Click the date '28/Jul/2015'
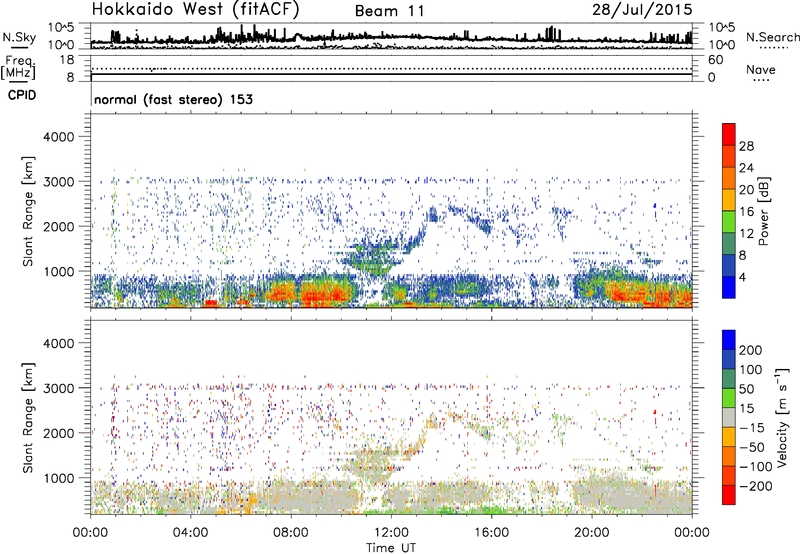Screen dimensions: 800x554 pyautogui.click(x=642, y=10)
